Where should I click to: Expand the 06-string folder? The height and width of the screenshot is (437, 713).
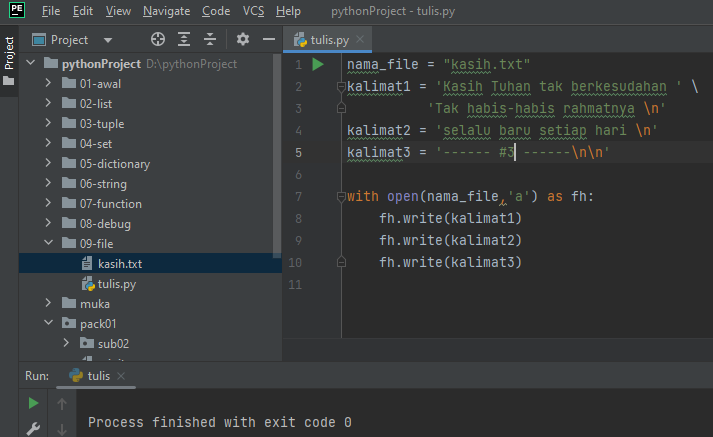[48, 183]
